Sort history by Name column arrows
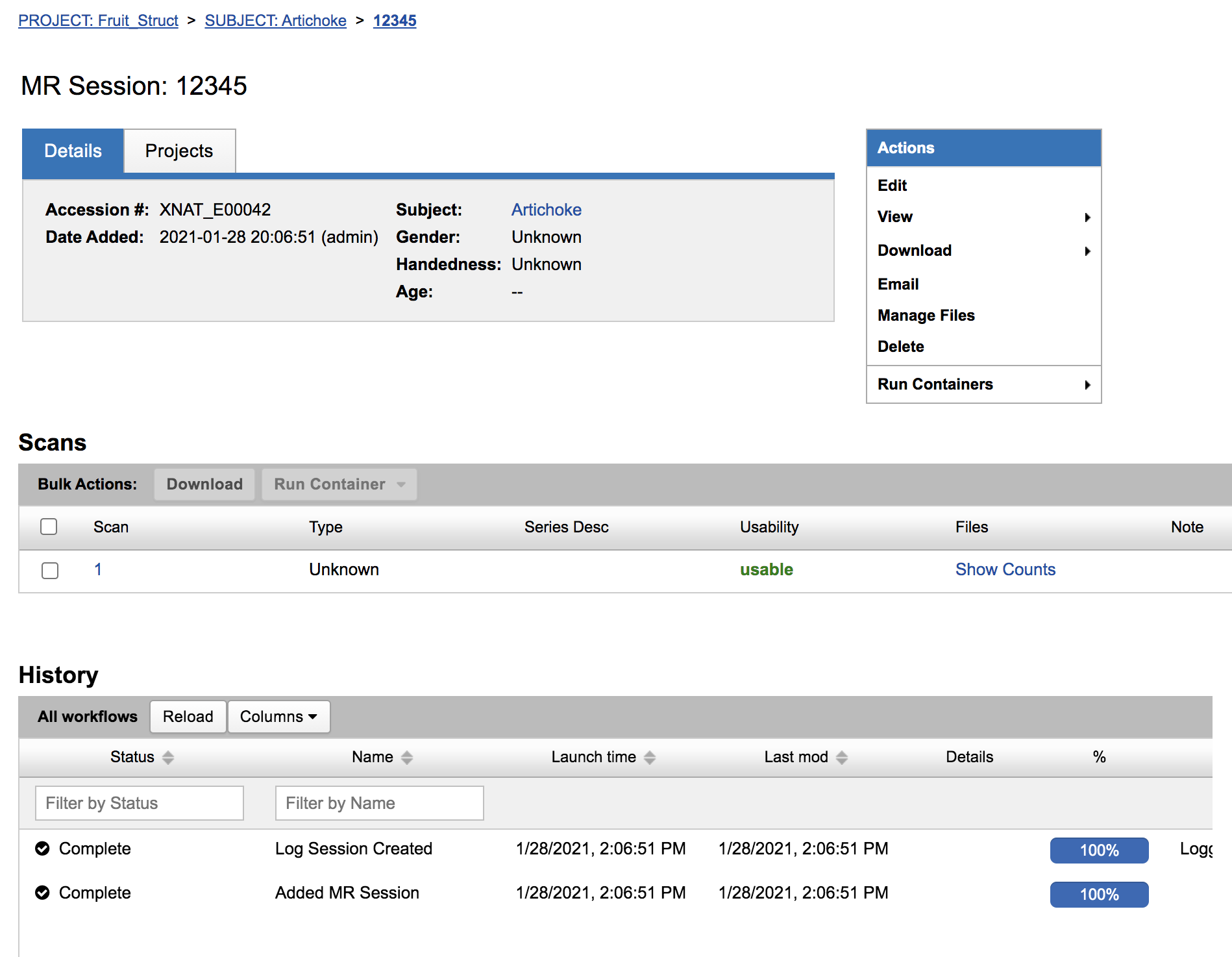Screen dimensions: 1232x957 click(407, 757)
